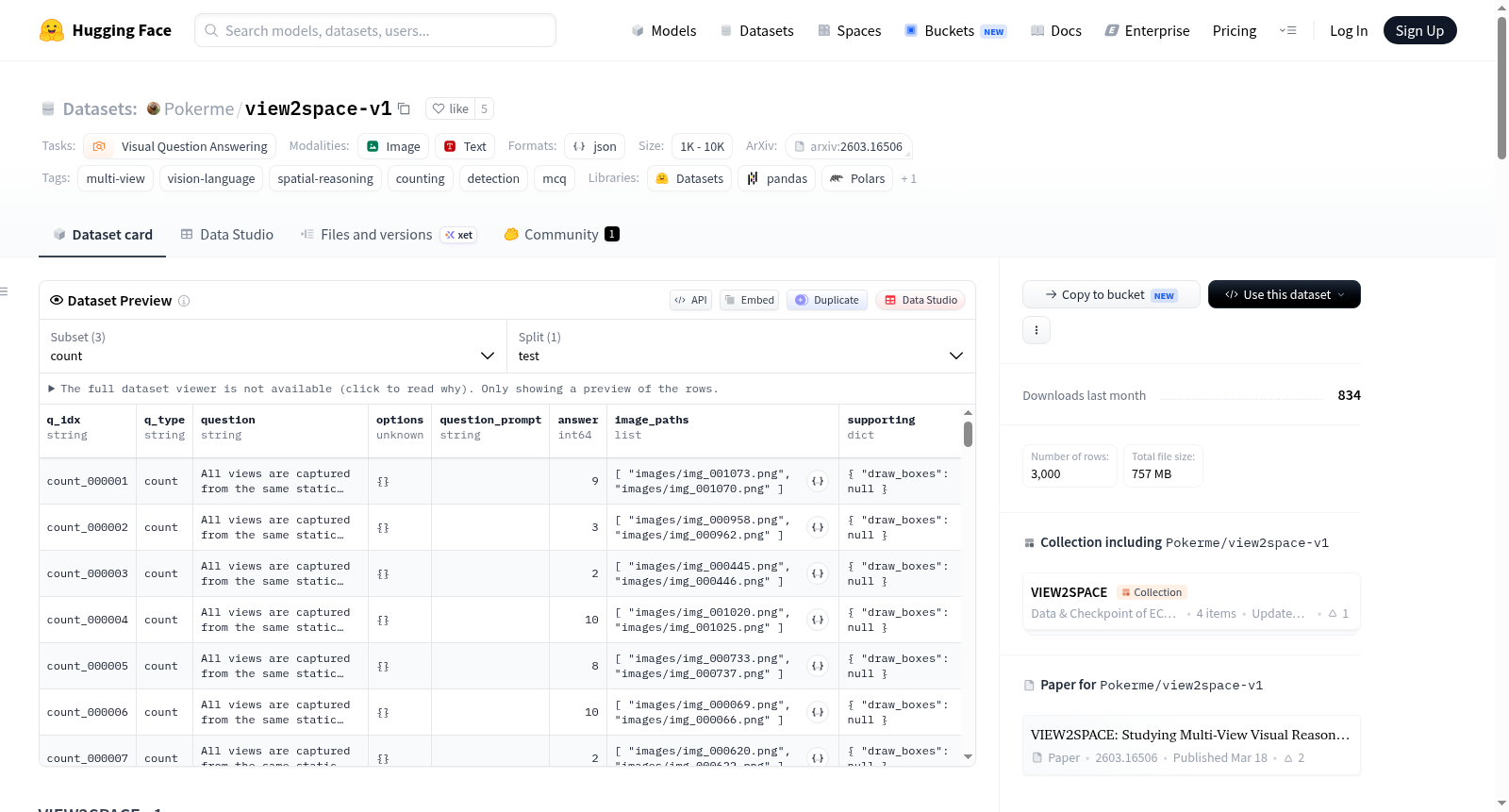Go to Spaces in top navigation
Screen dimensions: 1509x812
click(850, 30)
